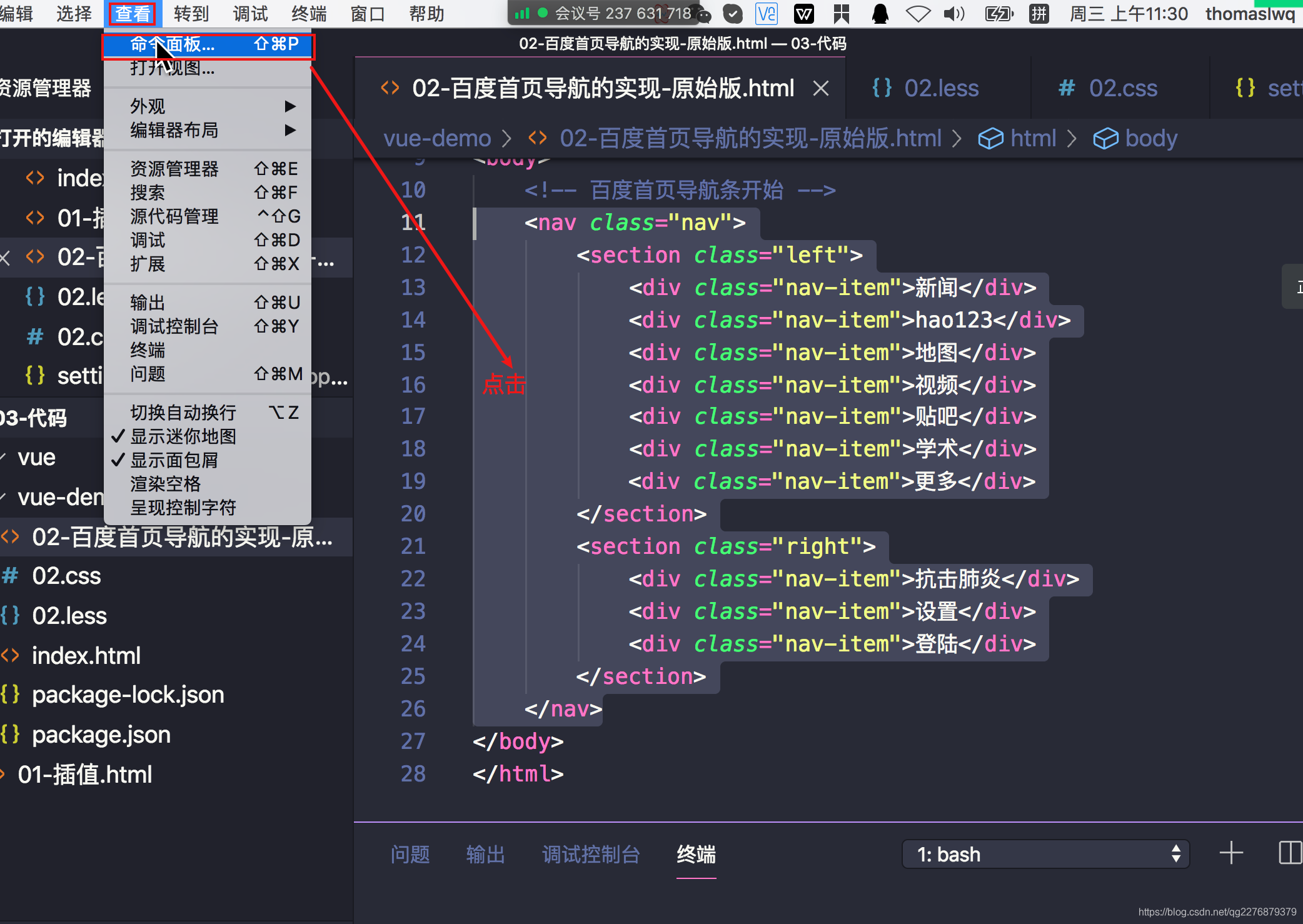Click the html file icon in active tab

click(390, 88)
